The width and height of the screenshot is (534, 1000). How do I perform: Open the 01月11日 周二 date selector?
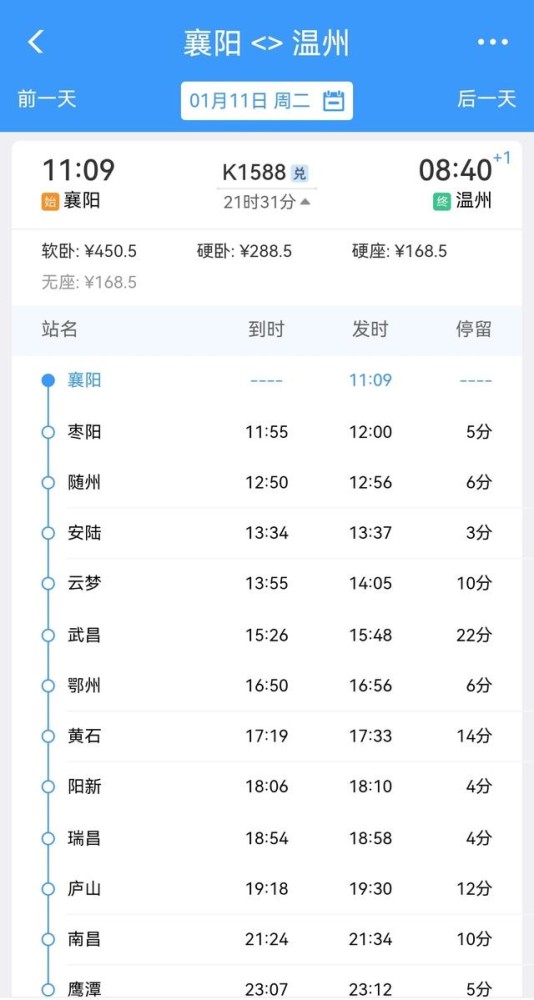click(x=267, y=101)
